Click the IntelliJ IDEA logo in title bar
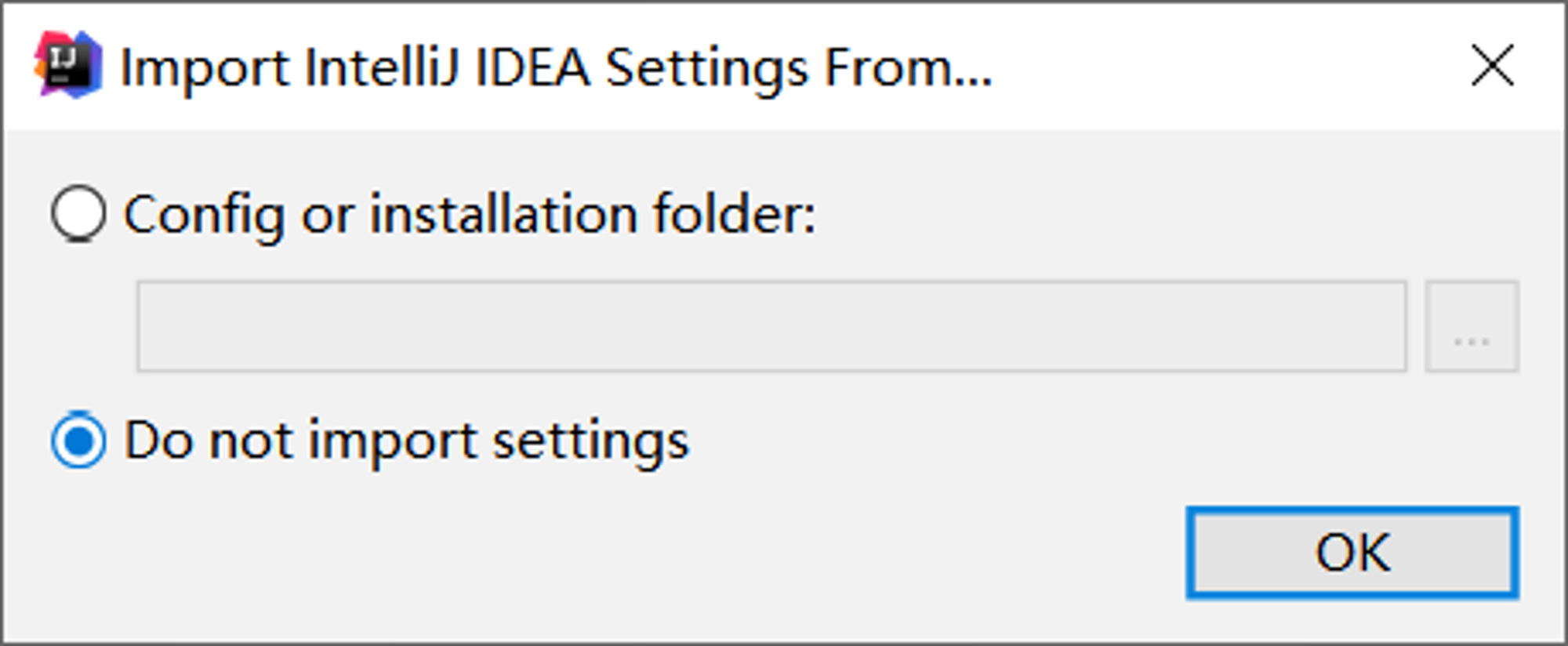This screenshot has height=646, width=1568. [x=68, y=64]
